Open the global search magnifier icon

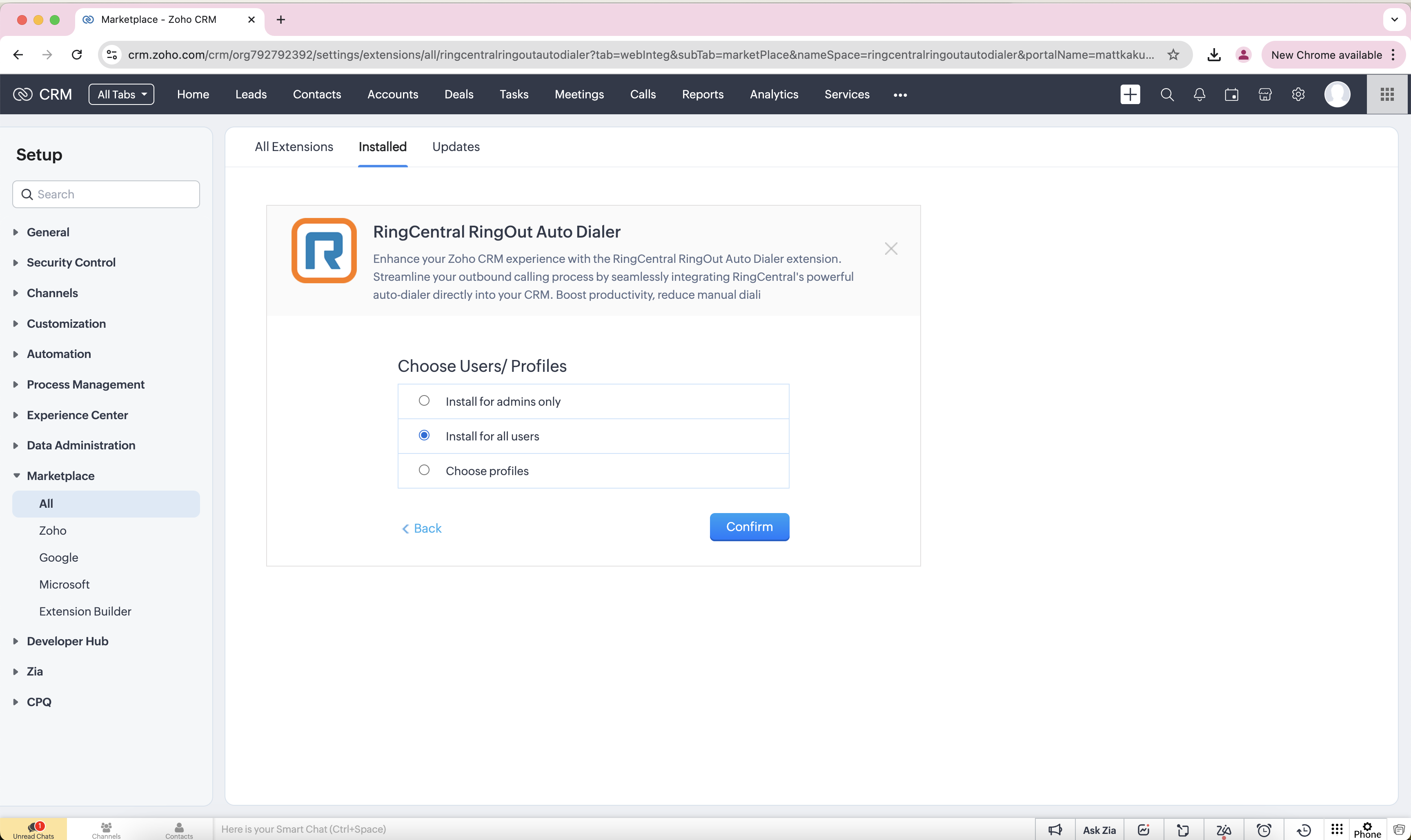[x=1167, y=95]
